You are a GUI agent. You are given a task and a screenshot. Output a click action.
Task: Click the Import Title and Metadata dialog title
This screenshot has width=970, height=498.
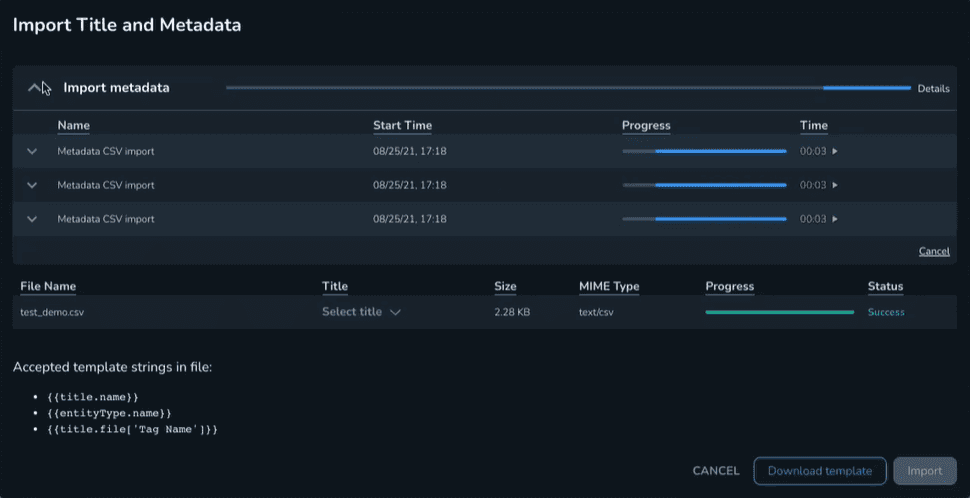point(127,25)
